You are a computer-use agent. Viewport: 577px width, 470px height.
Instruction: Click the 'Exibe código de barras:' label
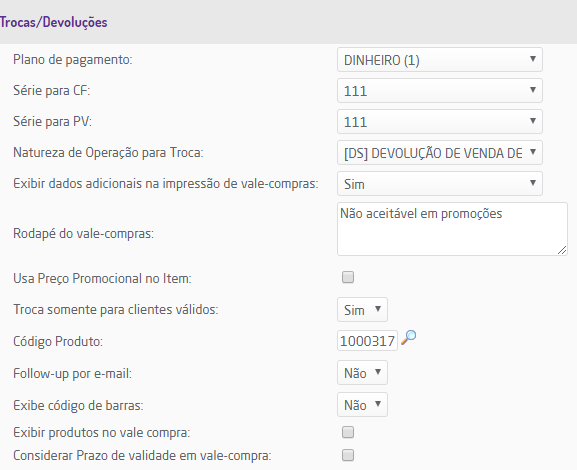(x=78, y=405)
